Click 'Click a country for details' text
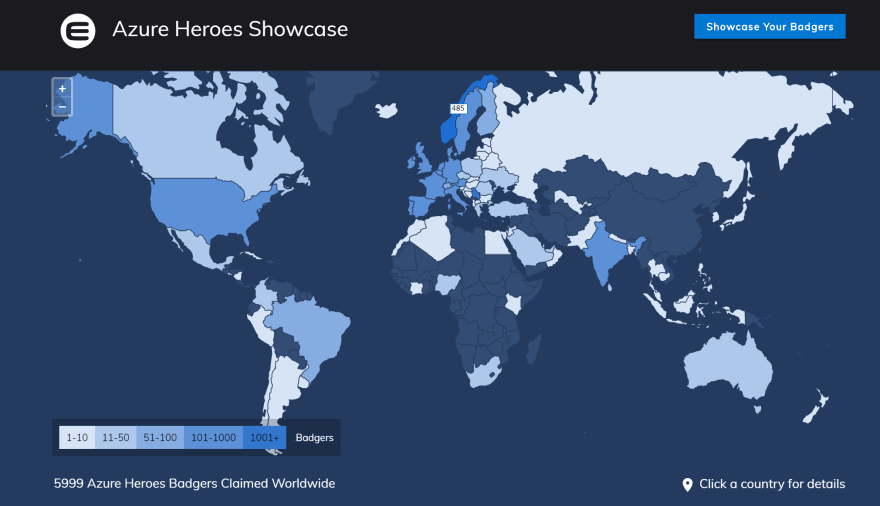 click(x=772, y=484)
